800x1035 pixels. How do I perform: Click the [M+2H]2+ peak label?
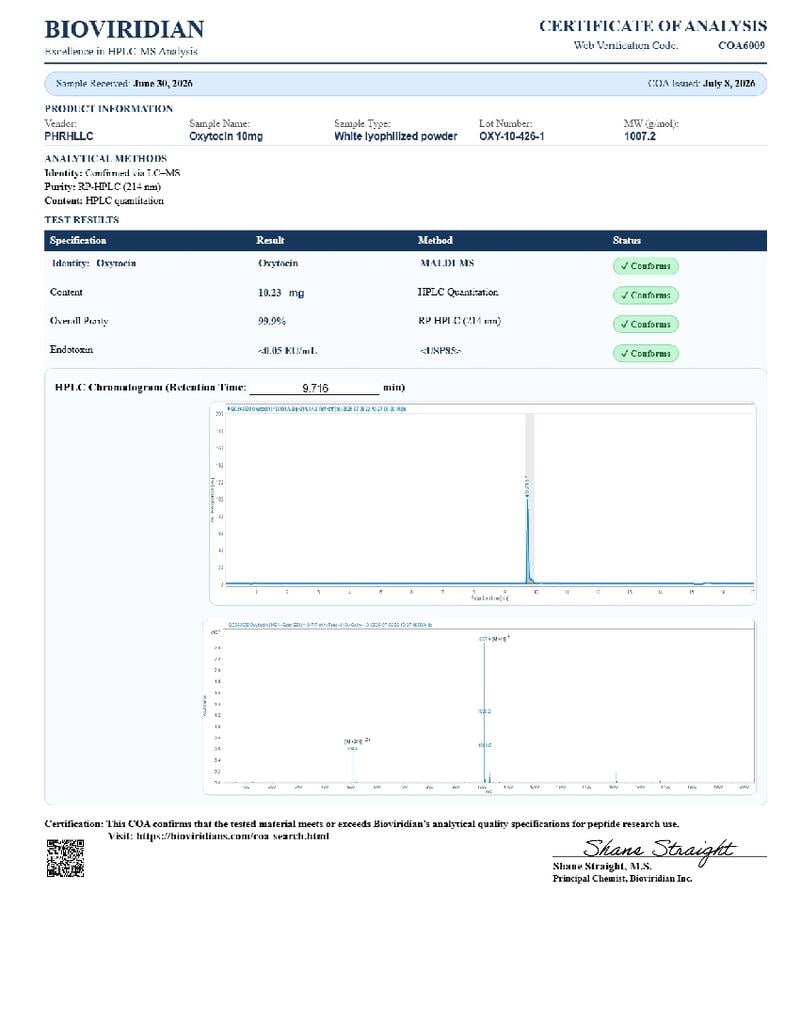click(357, 741)
